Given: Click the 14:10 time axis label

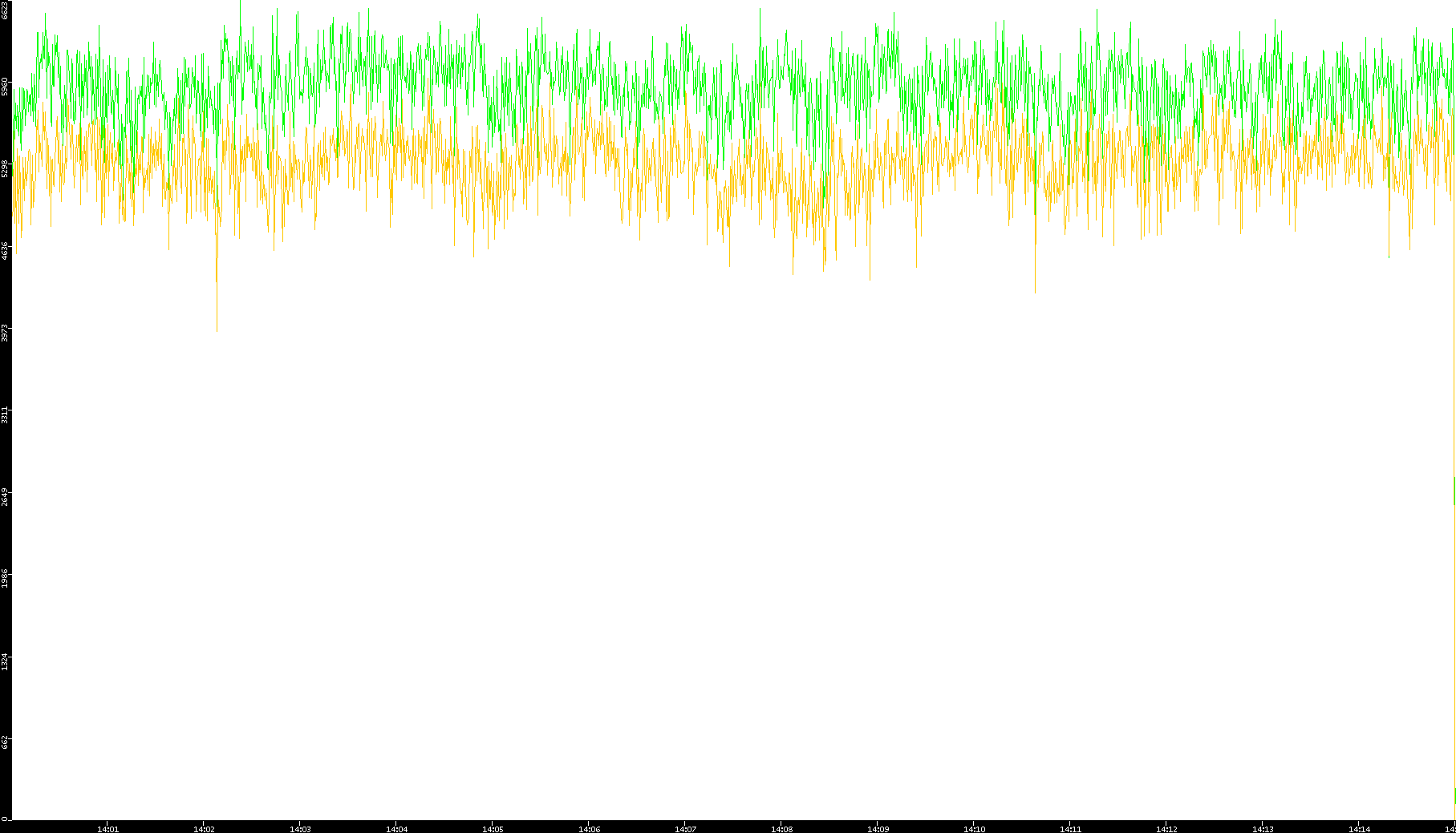Looking at the screenshot, I should point(974,828).
